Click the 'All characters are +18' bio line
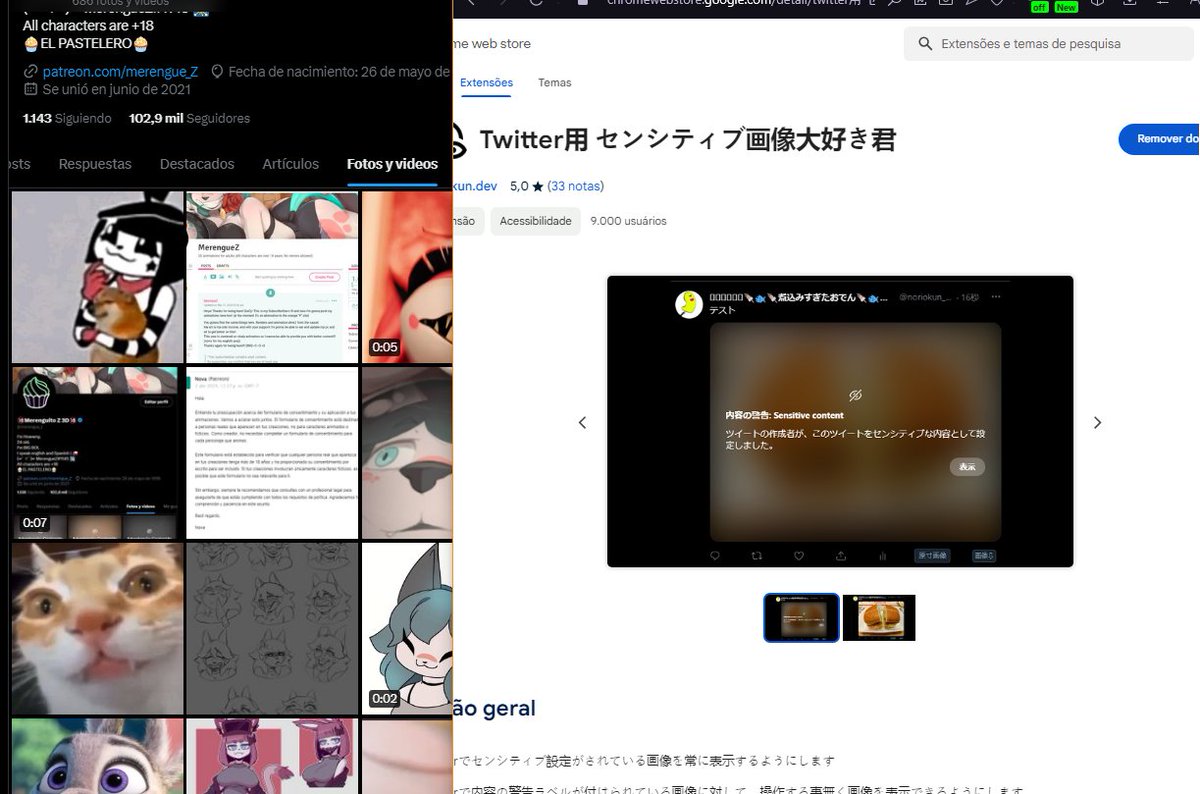Screen dimensions: 1200x794 (x=86, y=26)
